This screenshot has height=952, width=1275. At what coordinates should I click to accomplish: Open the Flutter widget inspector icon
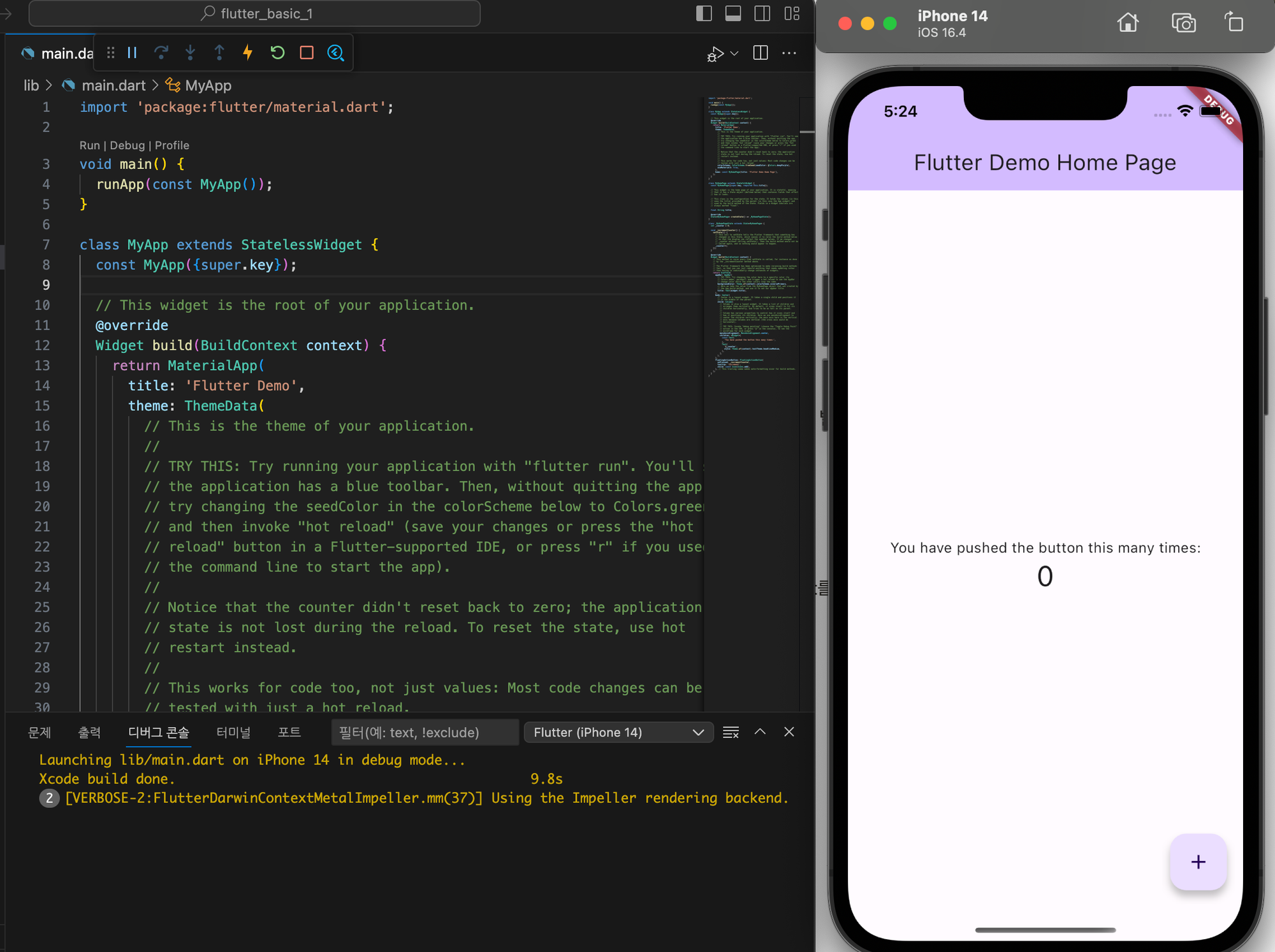(x=336, y=53)
